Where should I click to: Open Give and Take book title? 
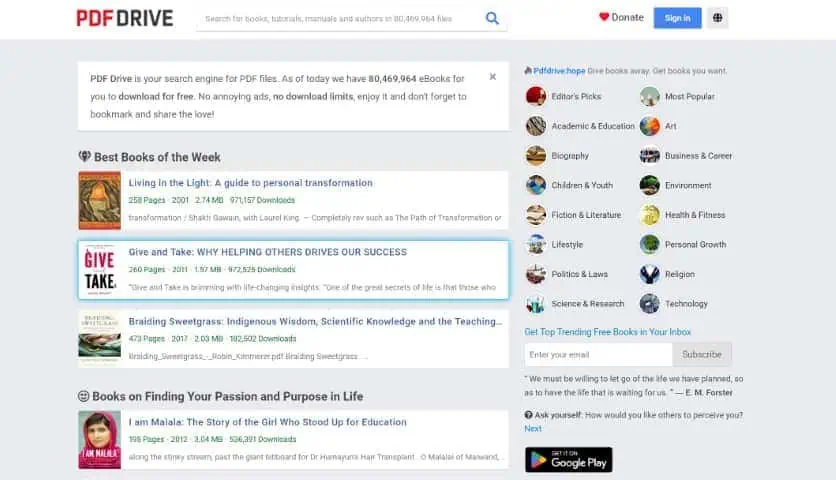point(268,252)
